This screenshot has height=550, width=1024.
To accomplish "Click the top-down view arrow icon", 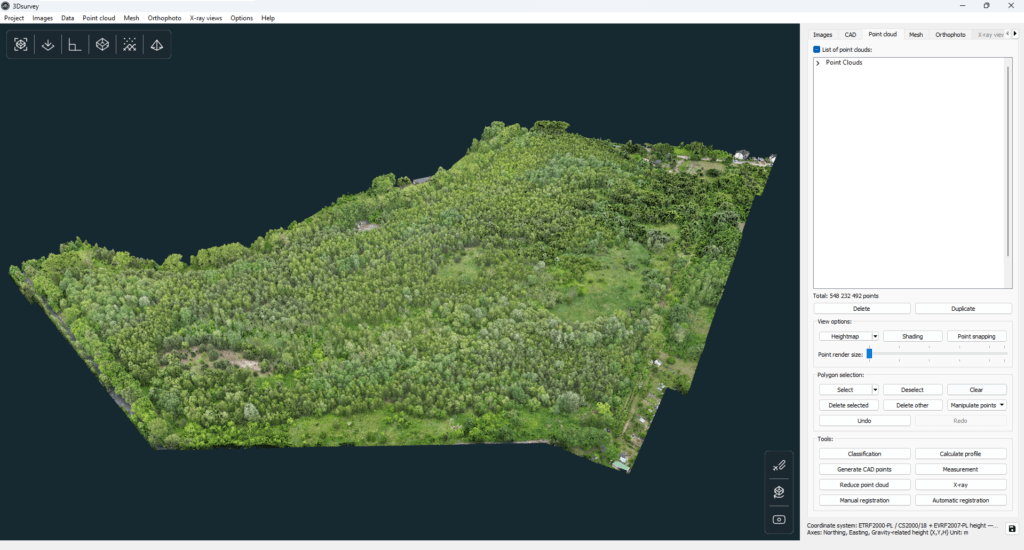I will (48, 44).
